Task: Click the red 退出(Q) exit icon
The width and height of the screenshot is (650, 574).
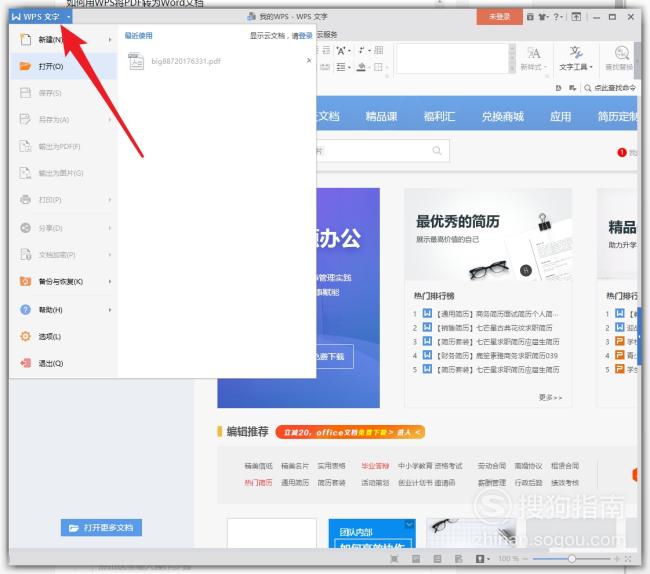Action: pos(25,363)
